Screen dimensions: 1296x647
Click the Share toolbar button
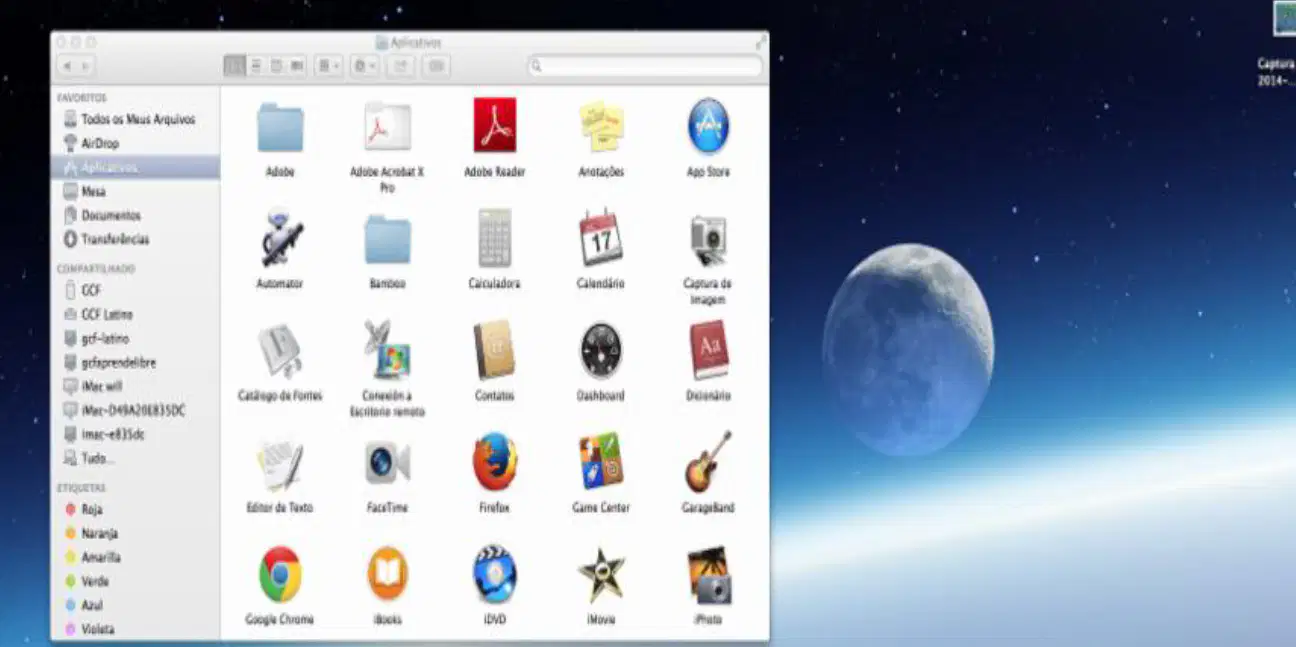click(400, 66)
